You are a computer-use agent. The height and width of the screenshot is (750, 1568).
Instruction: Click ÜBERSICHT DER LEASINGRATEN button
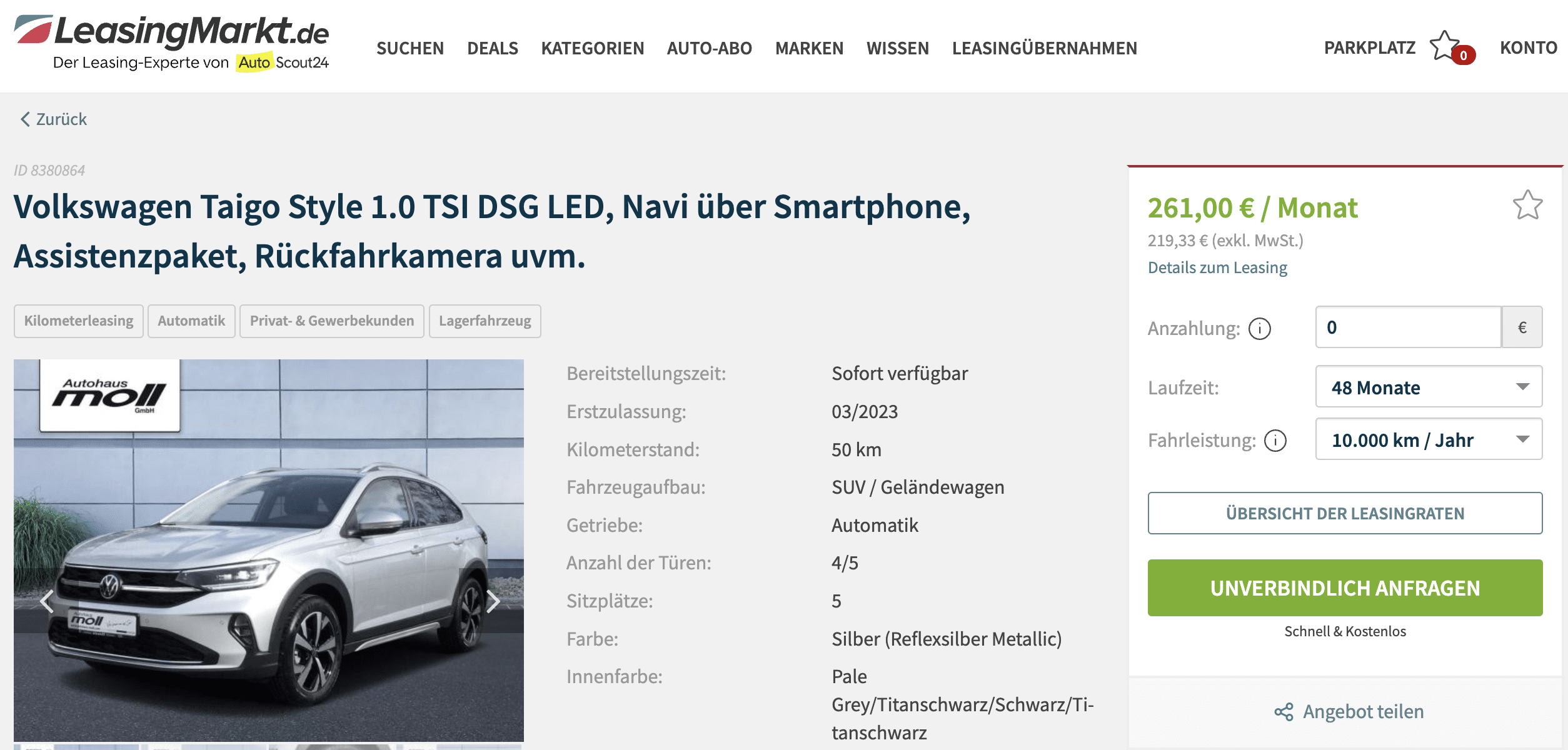[1345, 513]
